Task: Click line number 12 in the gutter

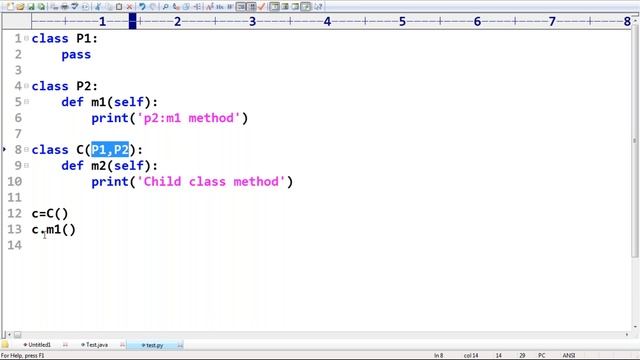Action: click(x=14, y=213)
